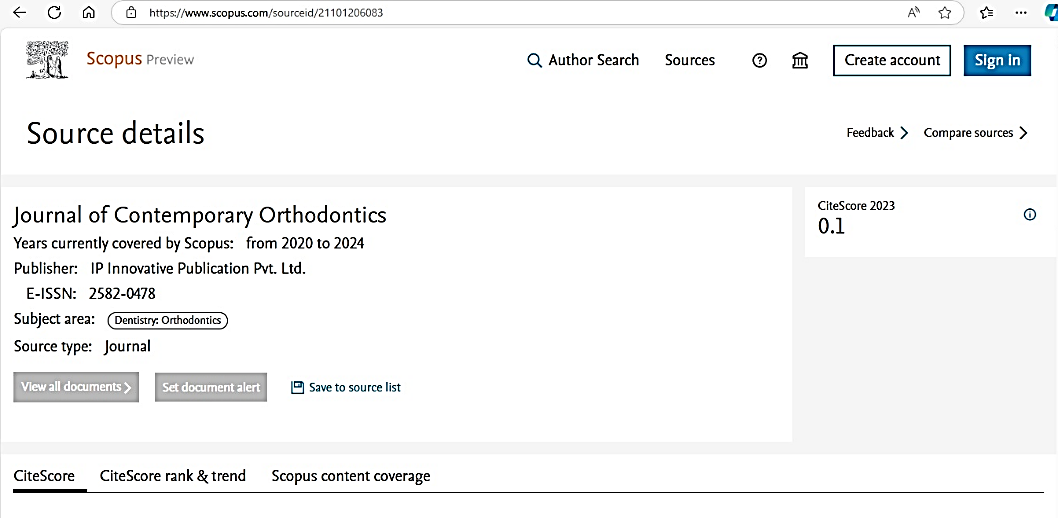Open the browser home page icon

click(x=88, y=12)
